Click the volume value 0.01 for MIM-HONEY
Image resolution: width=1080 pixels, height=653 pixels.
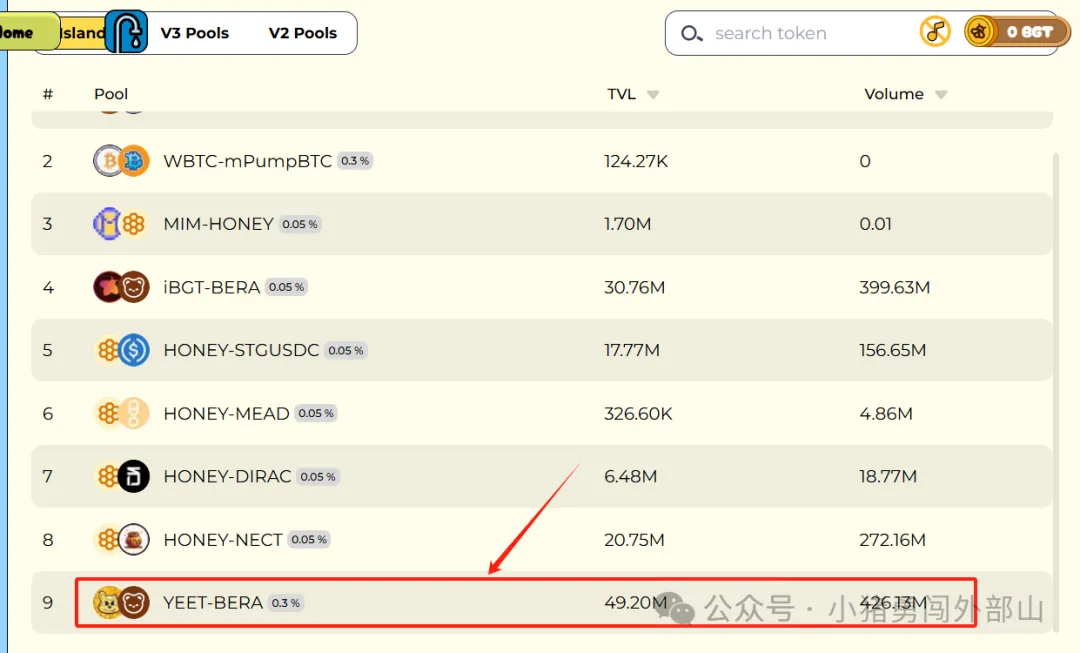tap(875, 224)
